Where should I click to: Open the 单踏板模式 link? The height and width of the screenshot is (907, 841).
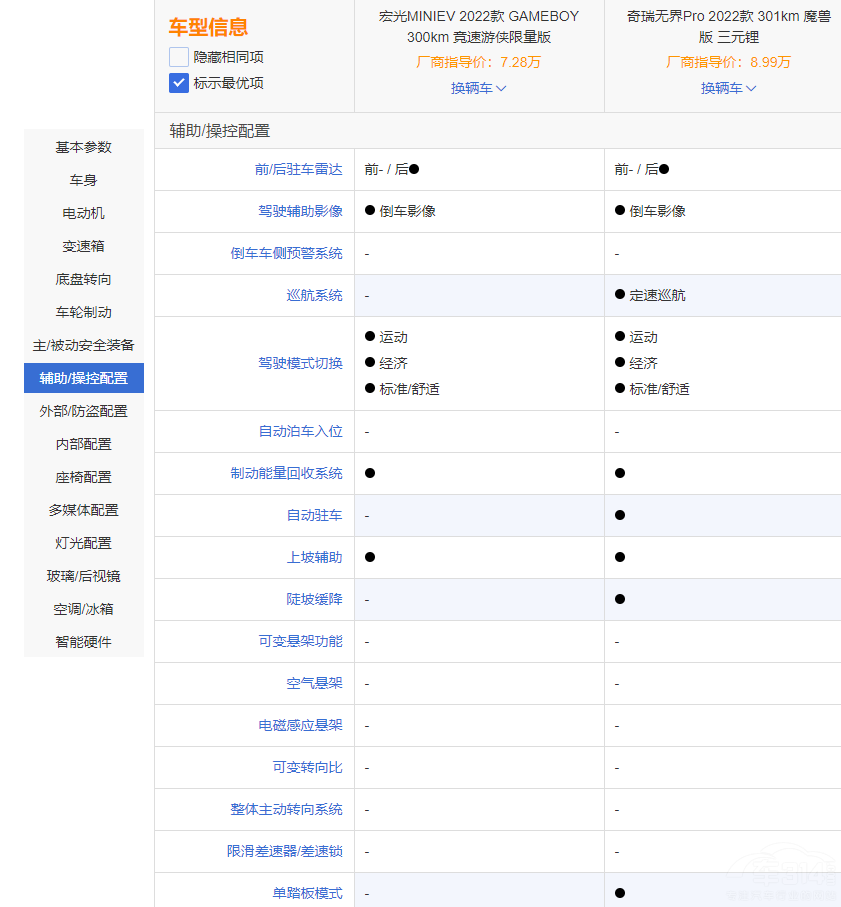tap(307, 892)
